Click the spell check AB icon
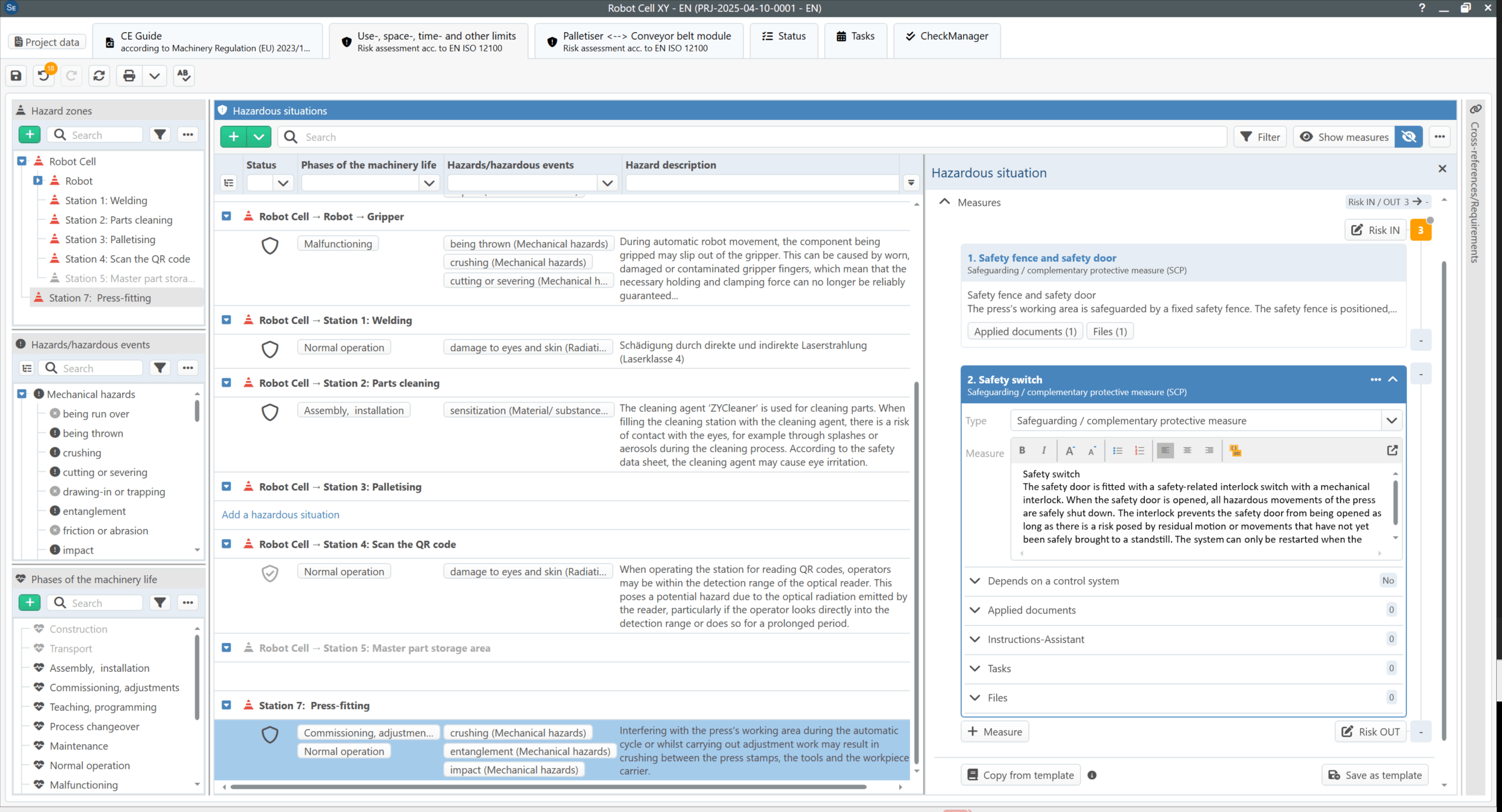Screen dimensions: 1502x812 [184, 75]
